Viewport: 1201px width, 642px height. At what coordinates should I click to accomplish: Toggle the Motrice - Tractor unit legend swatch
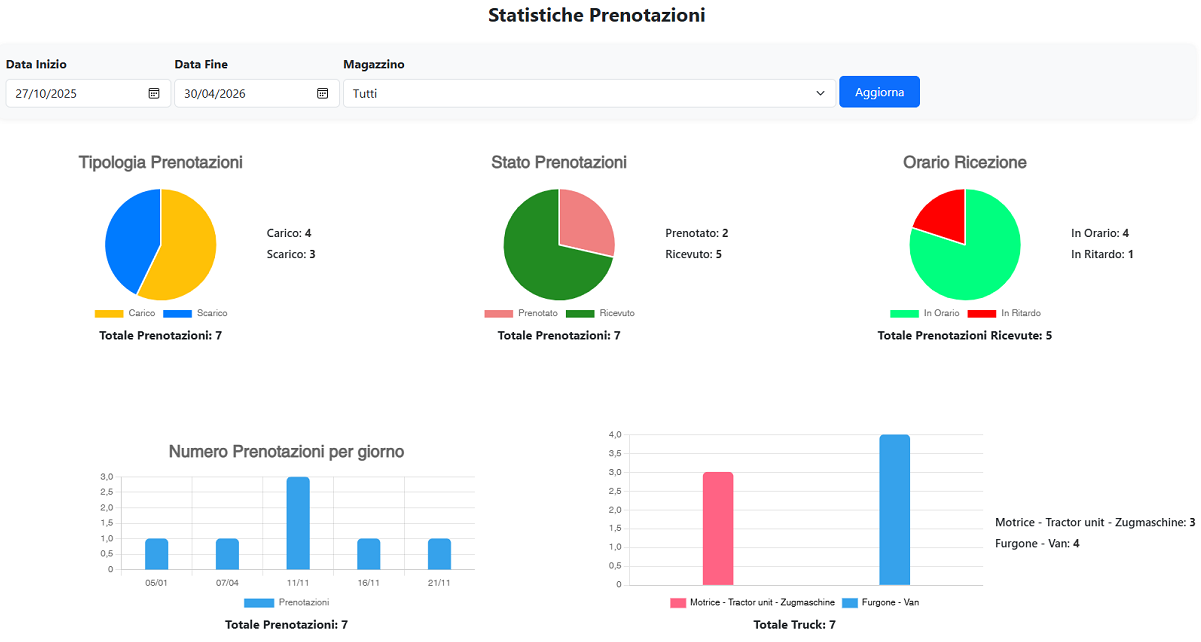(678, 602)
